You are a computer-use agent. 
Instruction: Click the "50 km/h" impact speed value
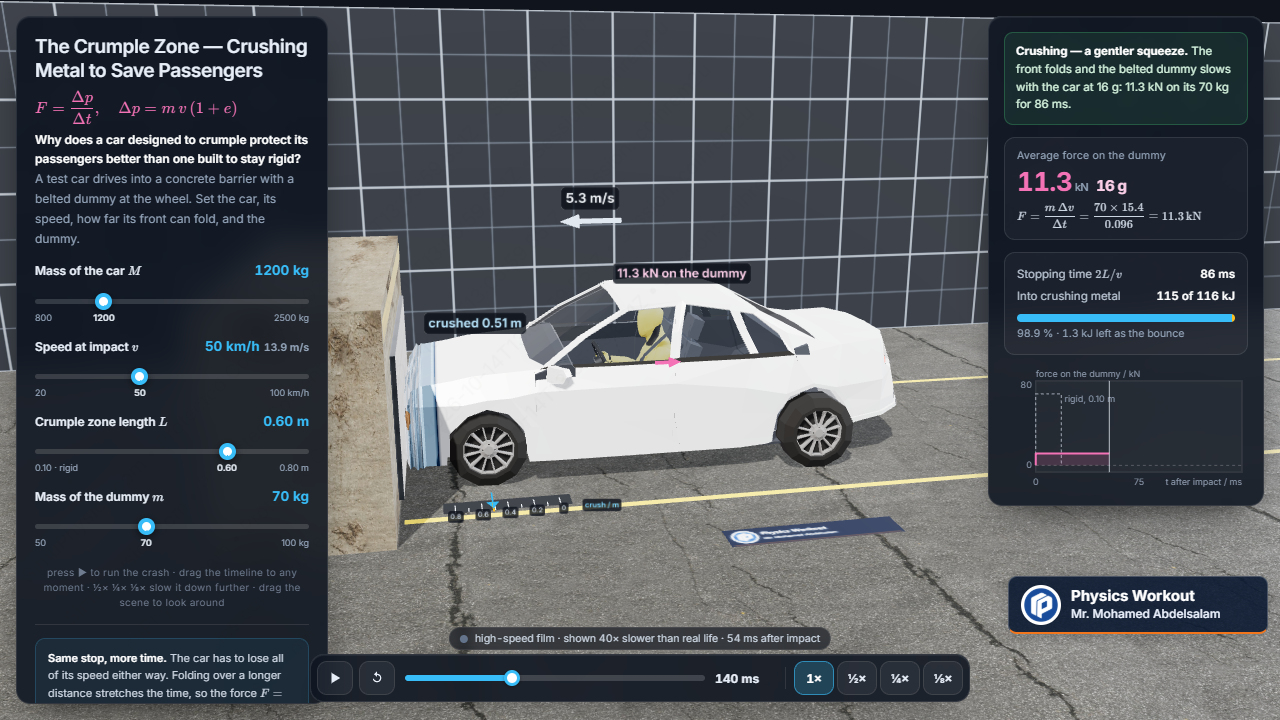pyautogui.click(x=231, y=346)
